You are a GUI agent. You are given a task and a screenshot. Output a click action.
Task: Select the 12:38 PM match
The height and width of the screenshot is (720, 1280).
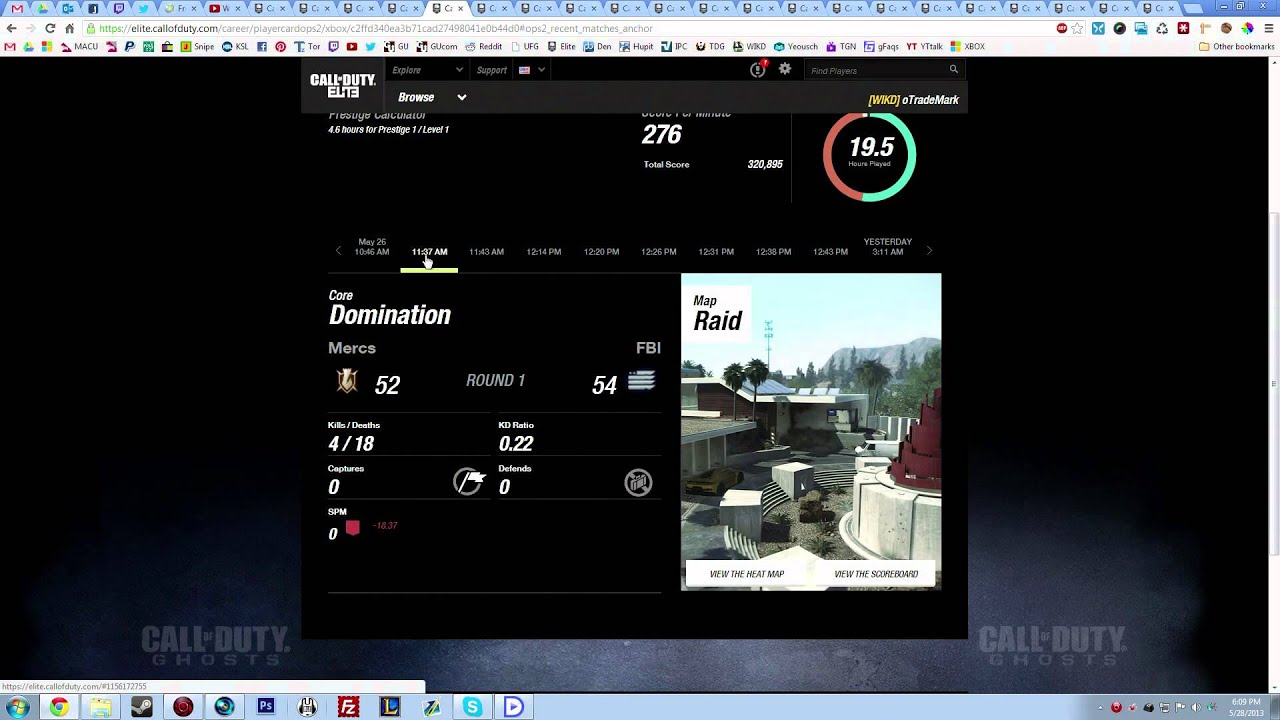773,252
